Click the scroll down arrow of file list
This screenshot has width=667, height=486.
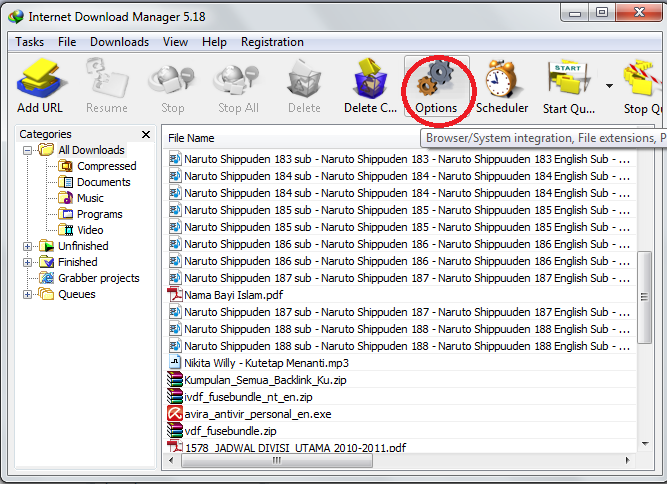645,444
